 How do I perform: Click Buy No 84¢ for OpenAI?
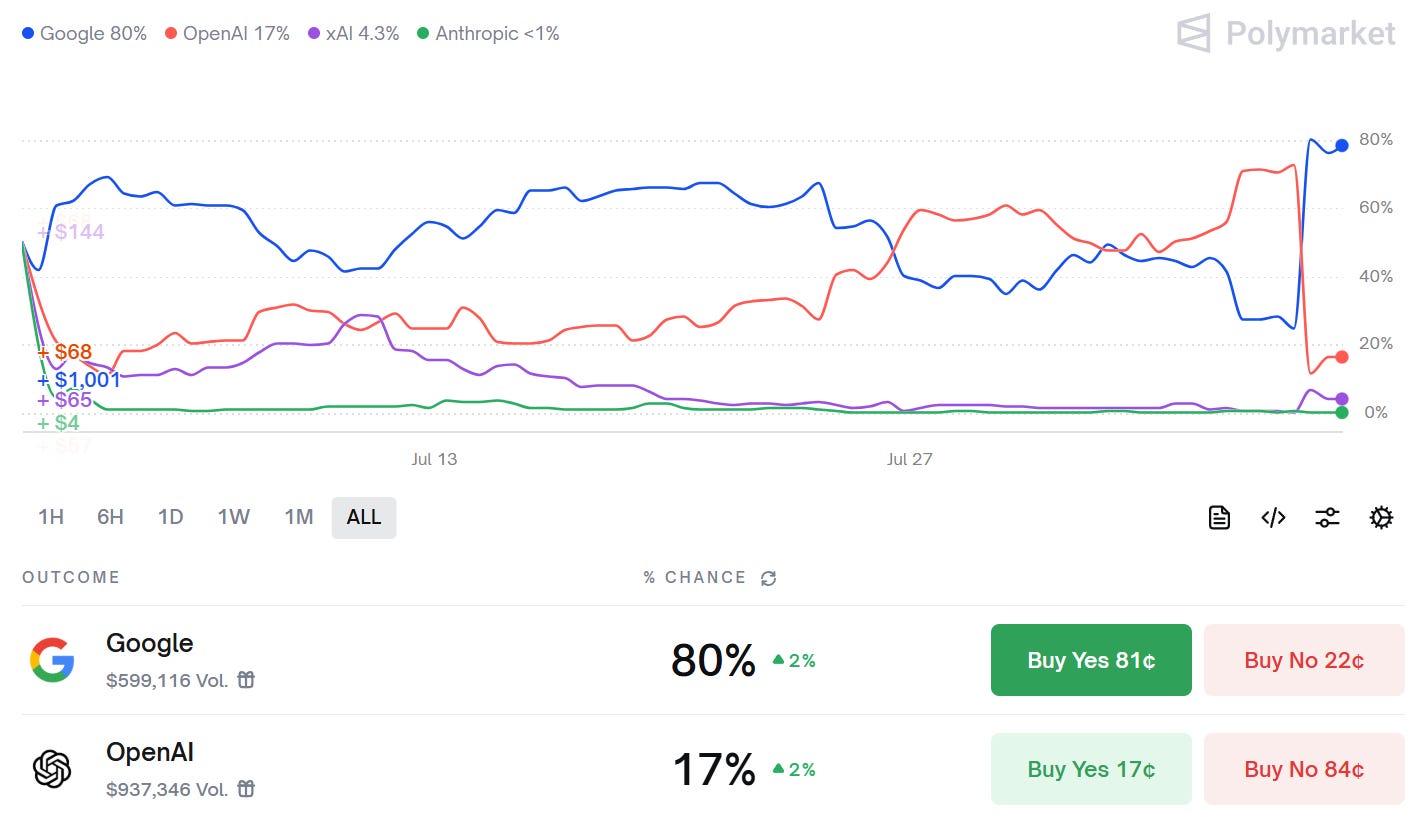(1304, 769)
